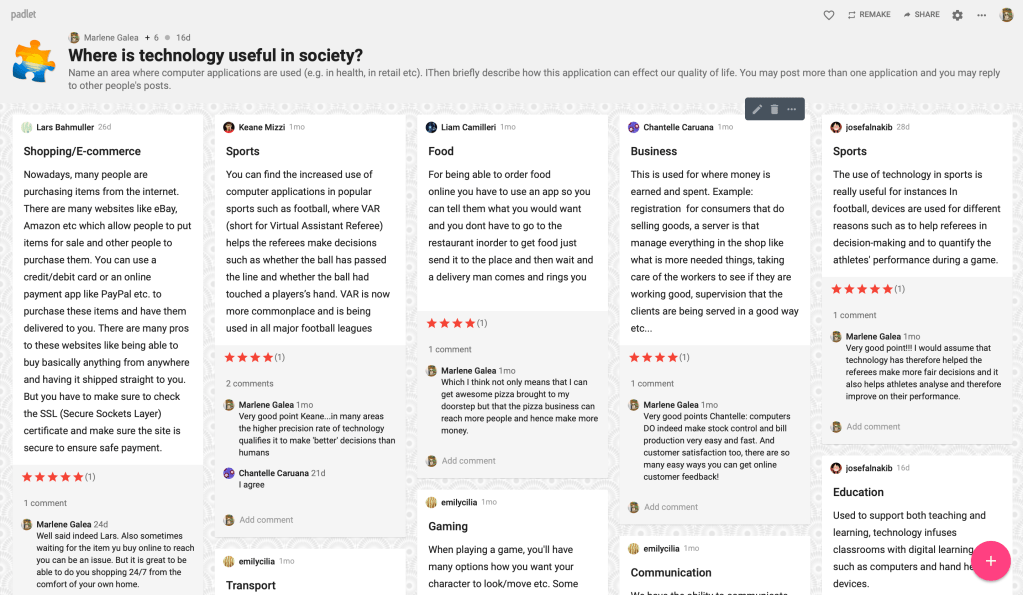1023x595 pixels.
Task: Click the pink add post plus button
Action: tap(990, 561)
